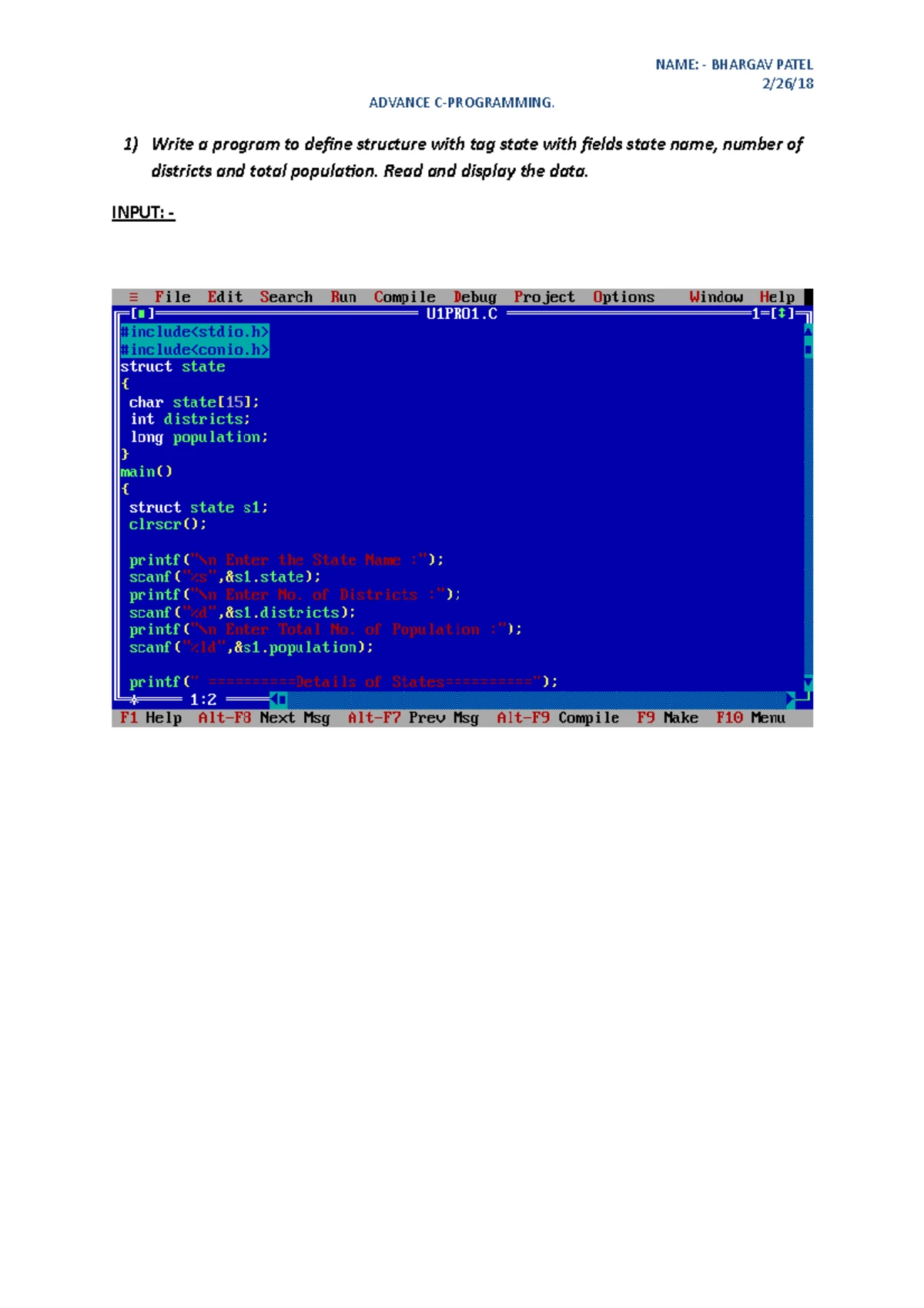Click Alt-F9 Compile in status bar
Screen dimensions: 924x1308
(558, 718)
